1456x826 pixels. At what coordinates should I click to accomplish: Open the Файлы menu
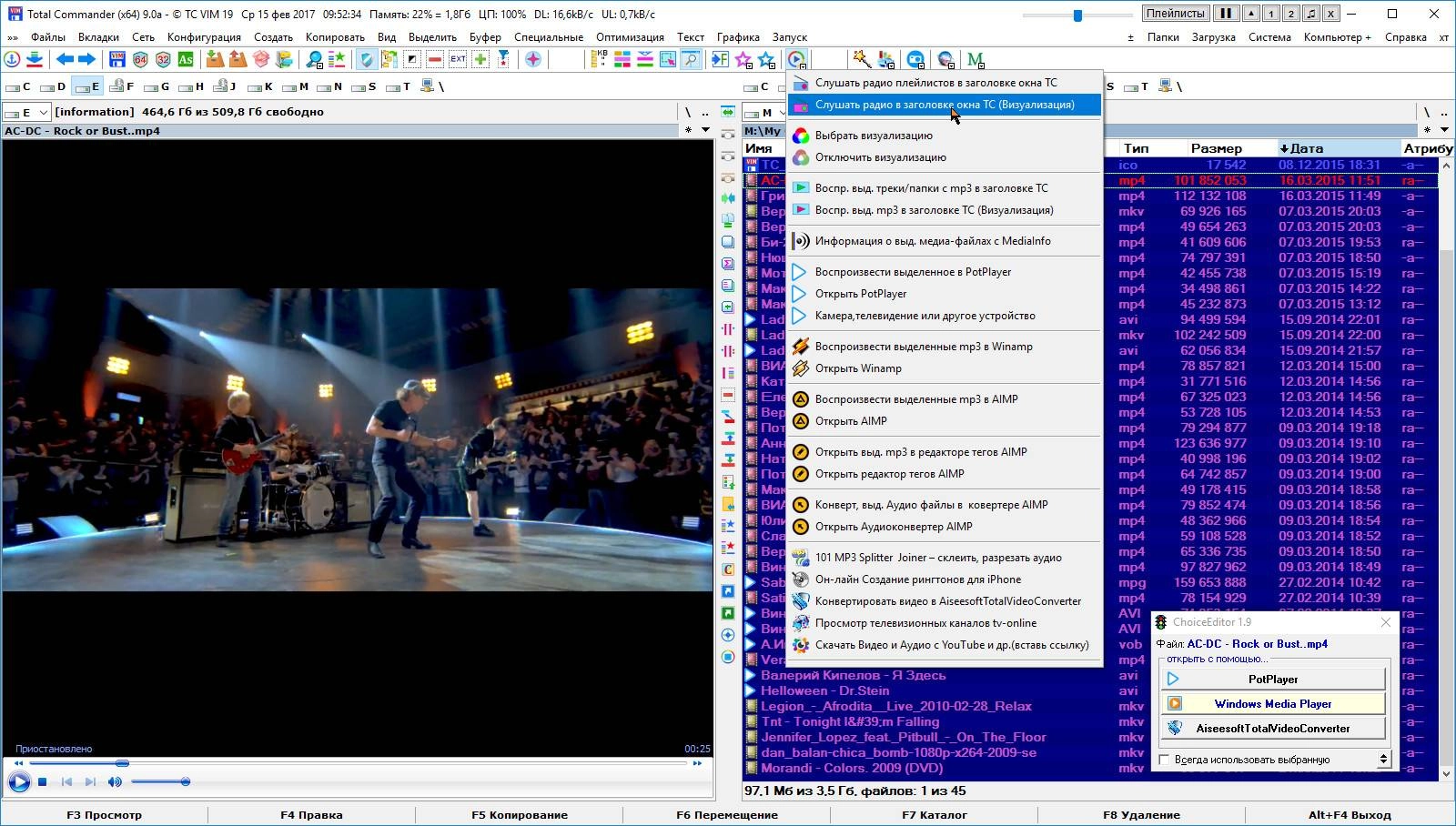(x=48, y=37)
